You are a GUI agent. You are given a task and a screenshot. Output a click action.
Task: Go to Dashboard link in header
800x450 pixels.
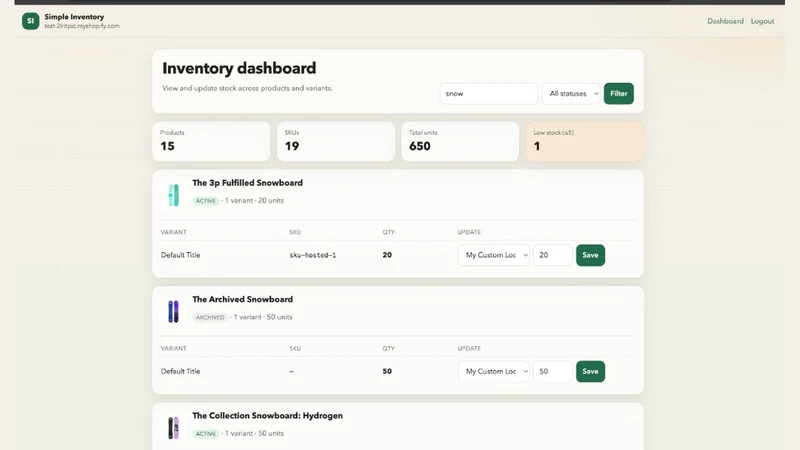click(725, 21)
